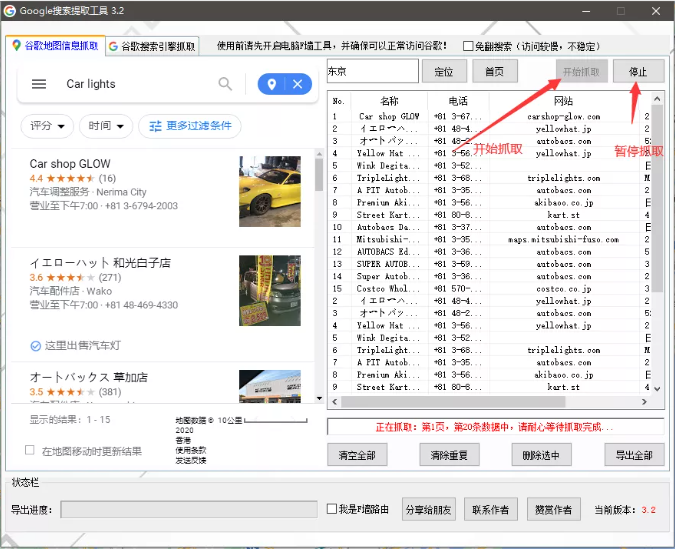
Task: Select table row 1 Car shop GLOW
Action: point(490,116)
